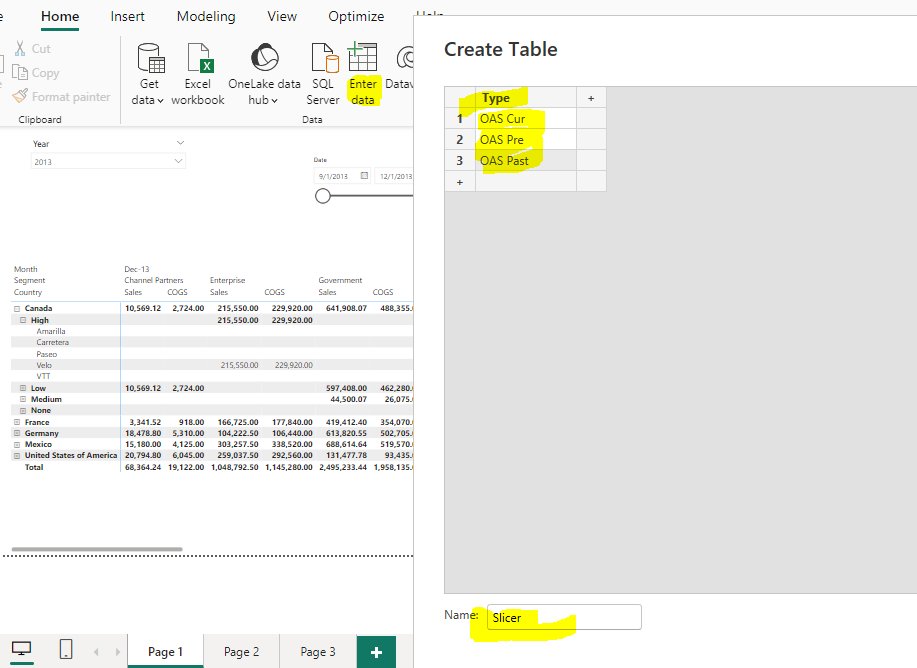Expand the France row
This screenshot has width=917, height=668.
pyautogui.click(x=17, y=422)
